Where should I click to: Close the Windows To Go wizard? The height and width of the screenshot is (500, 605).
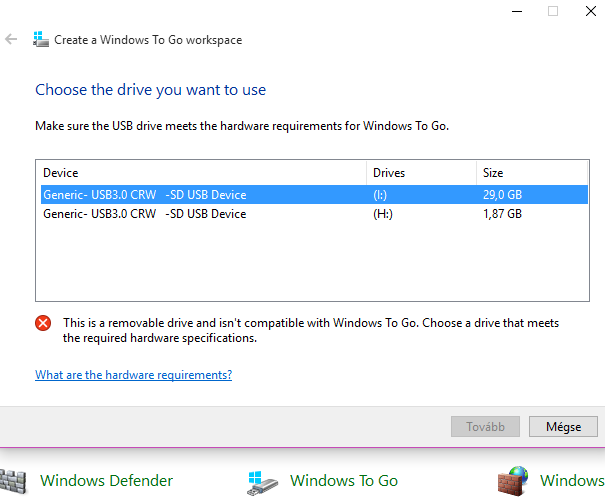(591, 11)
